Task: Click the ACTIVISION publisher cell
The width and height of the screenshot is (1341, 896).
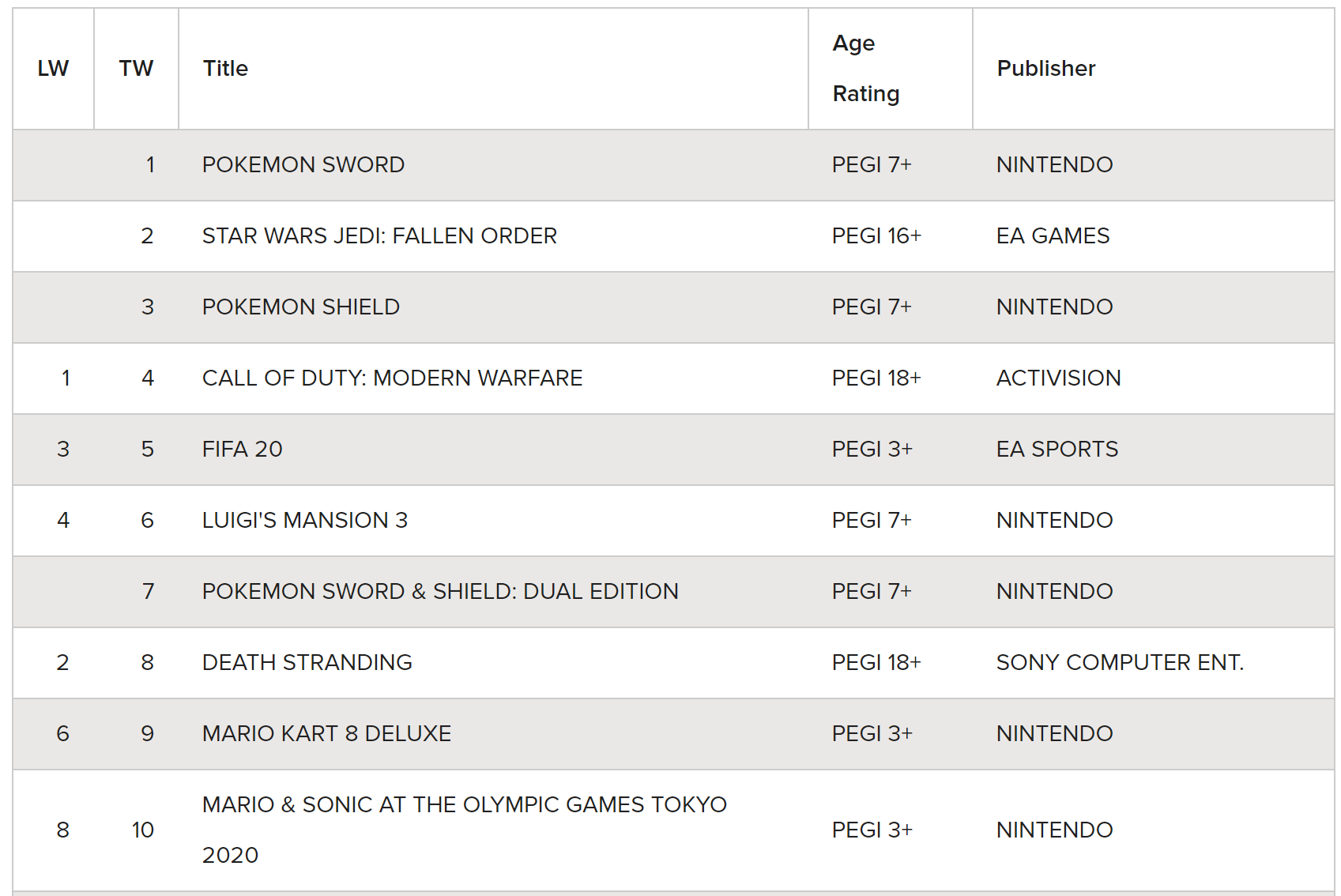Action: pos(1058,378)
